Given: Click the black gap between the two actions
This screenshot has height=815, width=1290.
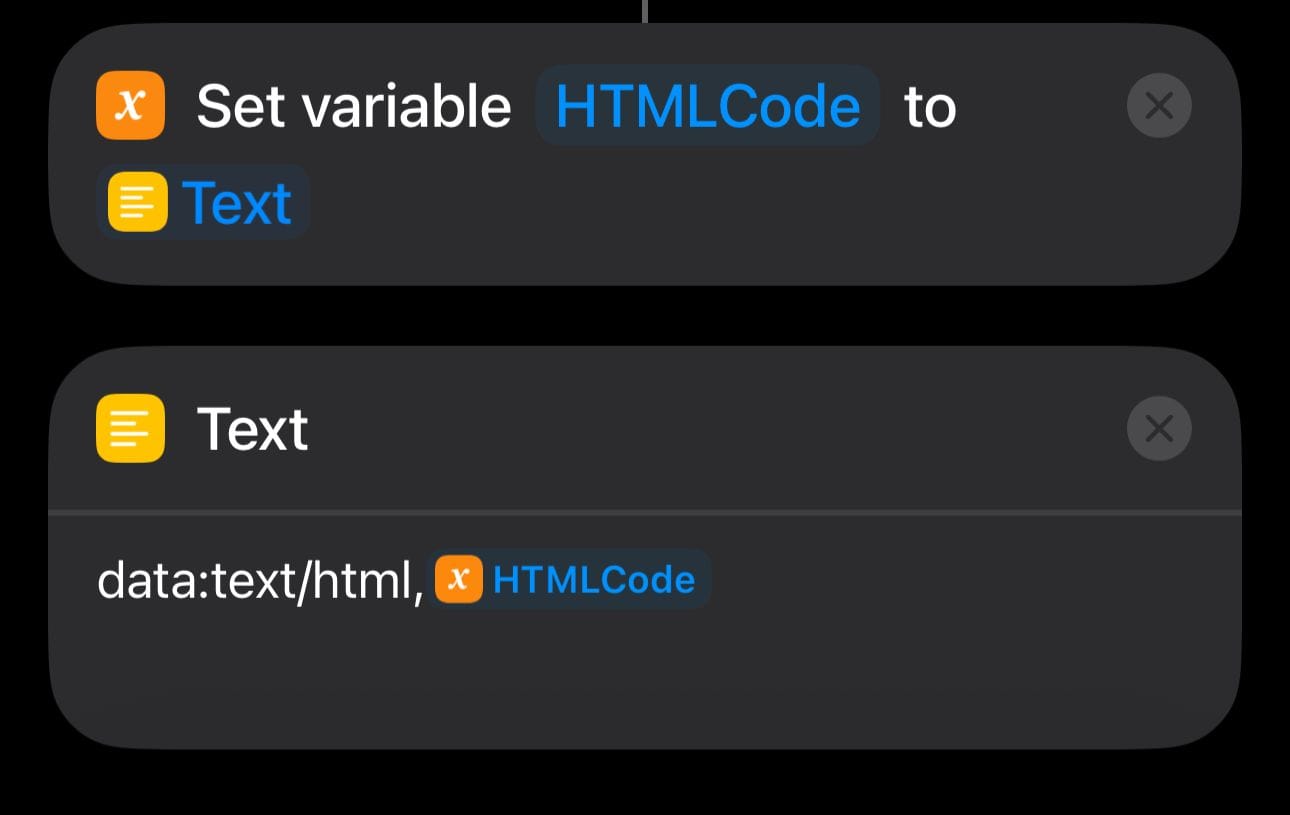Looking at the screenshot, I should tap(644, 316).
